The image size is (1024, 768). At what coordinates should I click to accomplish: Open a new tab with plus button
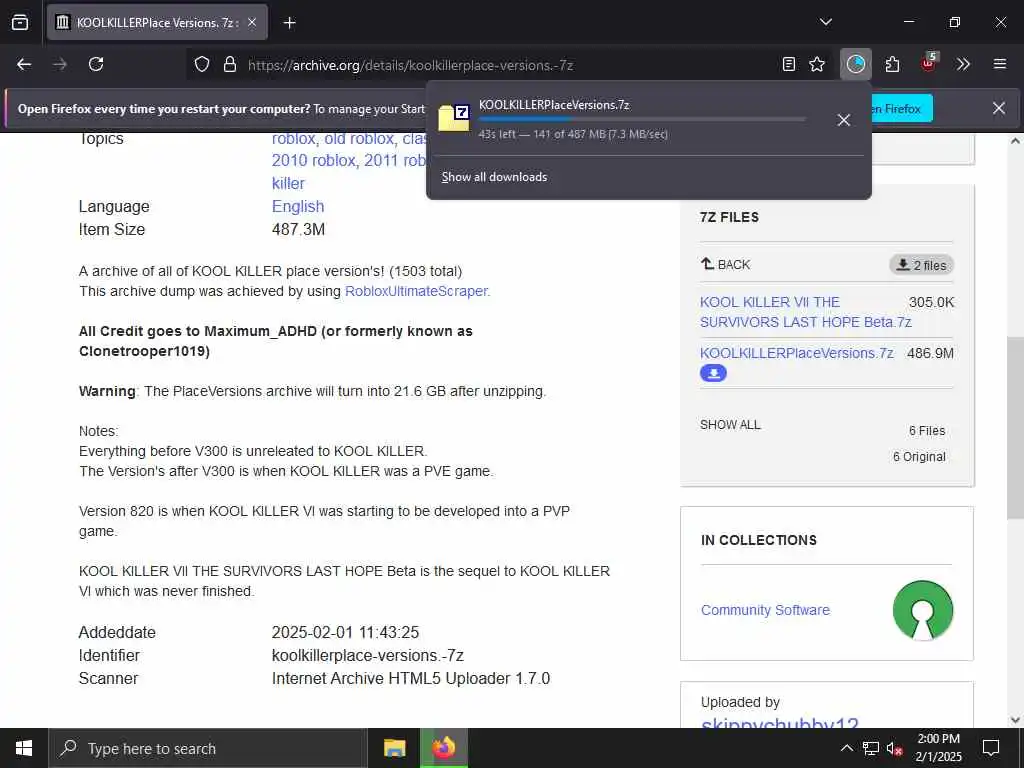(289, 23)
